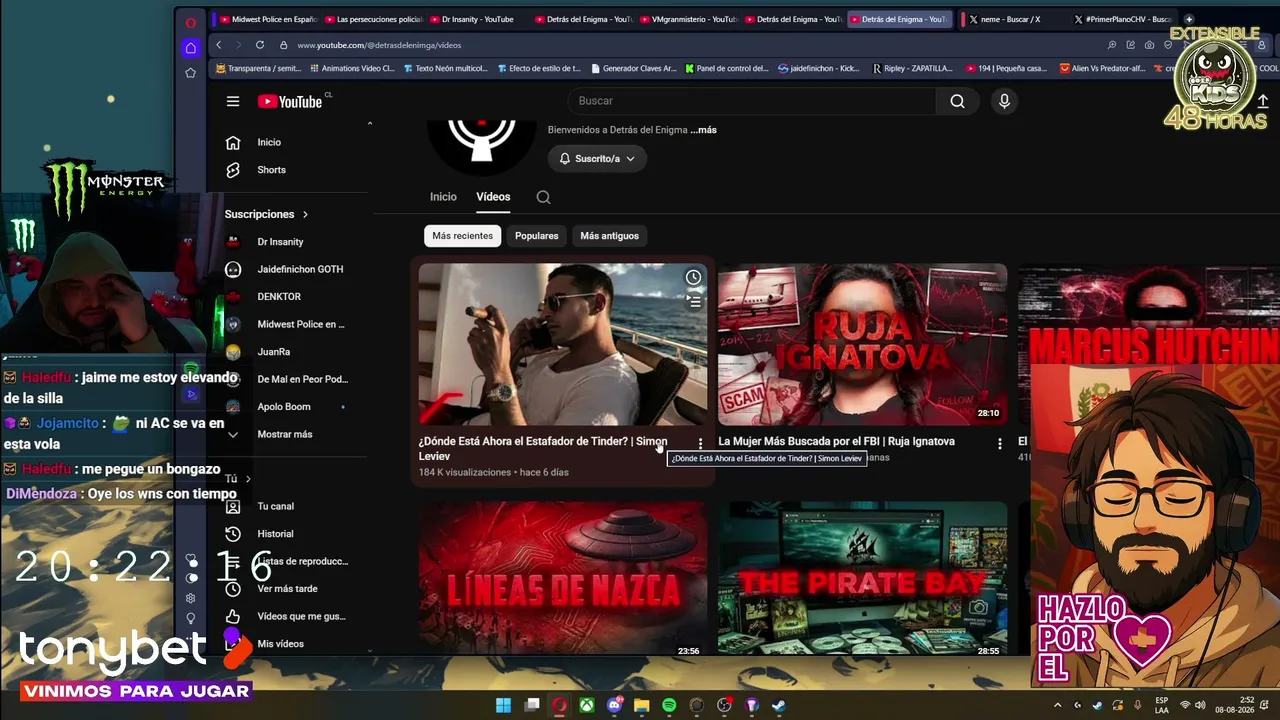Open the Ruja Ignatova video title link

836,442
